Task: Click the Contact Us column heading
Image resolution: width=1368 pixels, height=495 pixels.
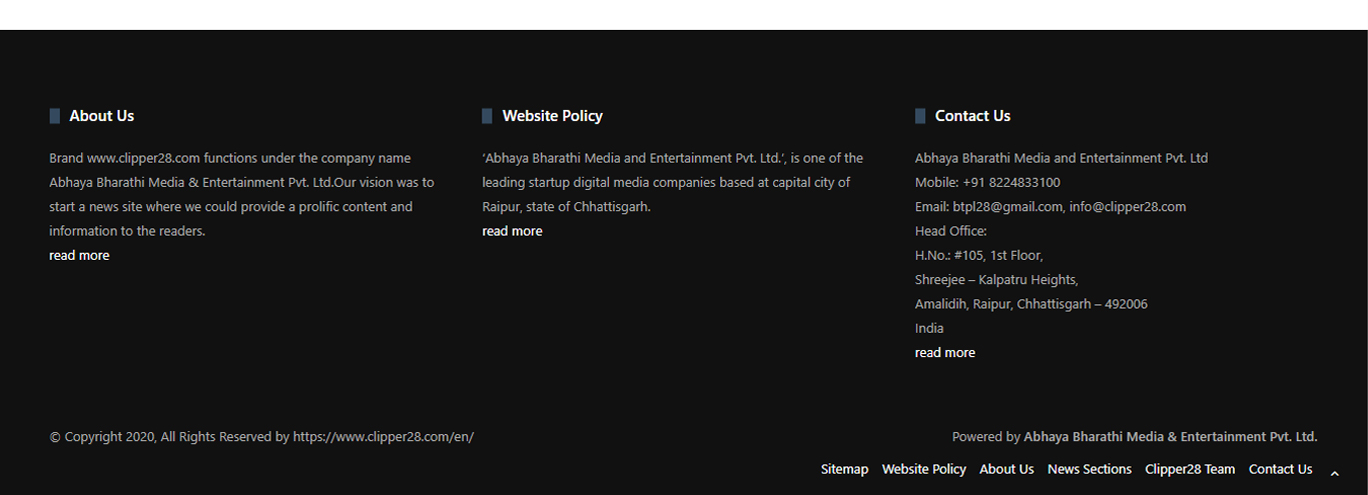Action: (x=972, y=116)
